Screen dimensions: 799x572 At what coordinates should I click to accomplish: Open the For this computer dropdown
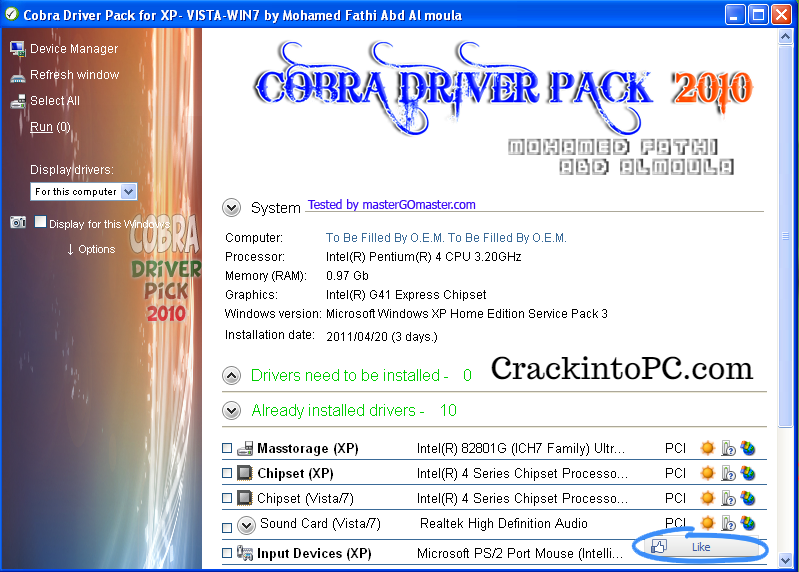(x=84, y=192)
